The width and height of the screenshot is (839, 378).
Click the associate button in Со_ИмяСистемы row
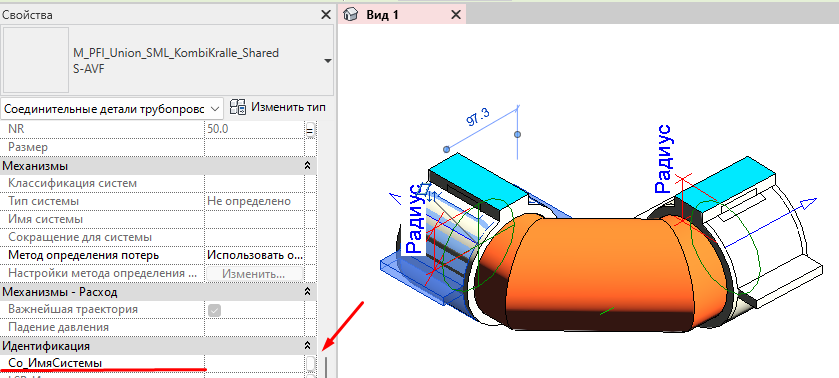coord(310,363)
